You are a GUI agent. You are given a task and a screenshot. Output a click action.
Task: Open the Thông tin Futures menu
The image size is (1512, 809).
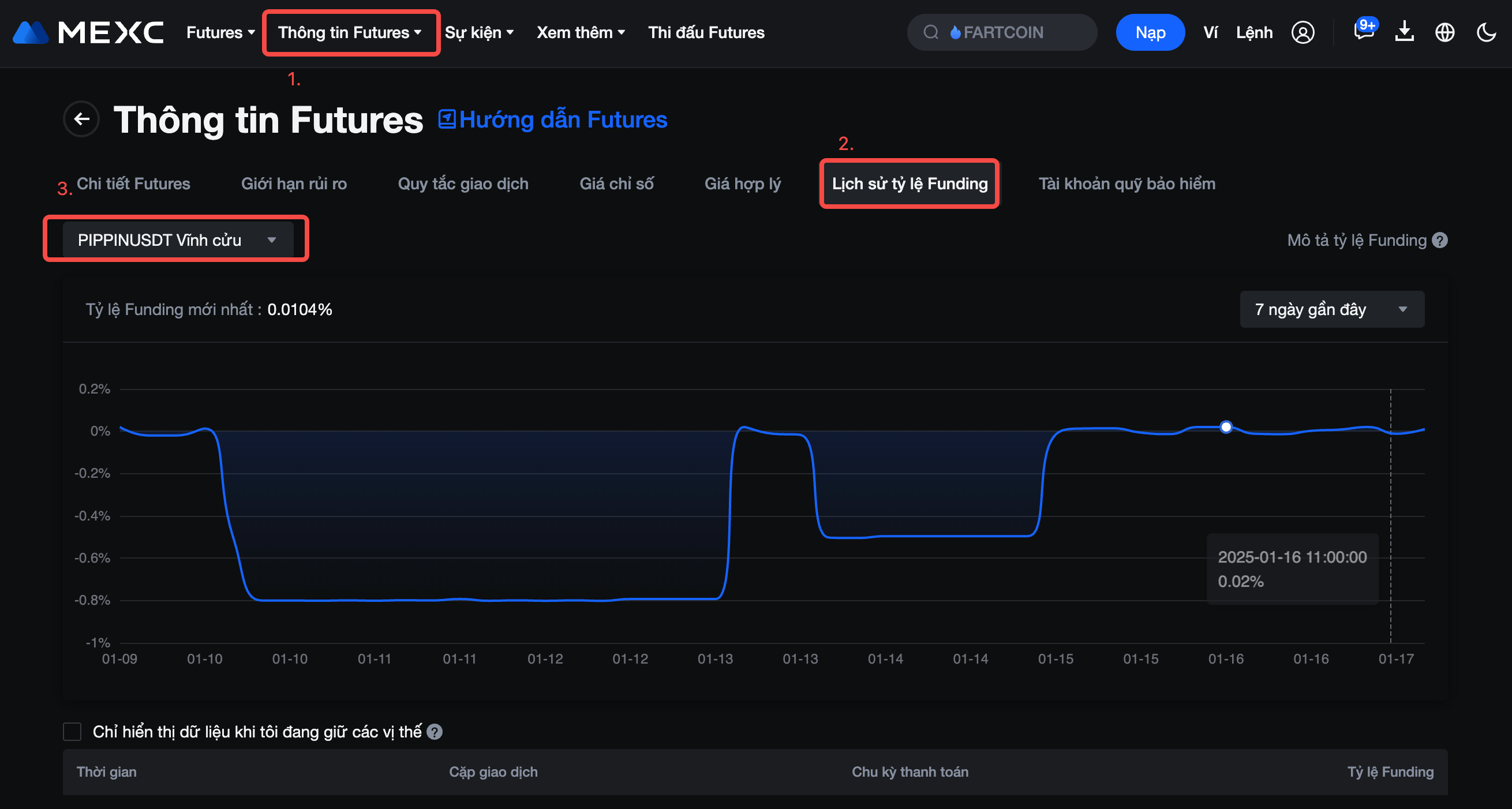point(350,32)
